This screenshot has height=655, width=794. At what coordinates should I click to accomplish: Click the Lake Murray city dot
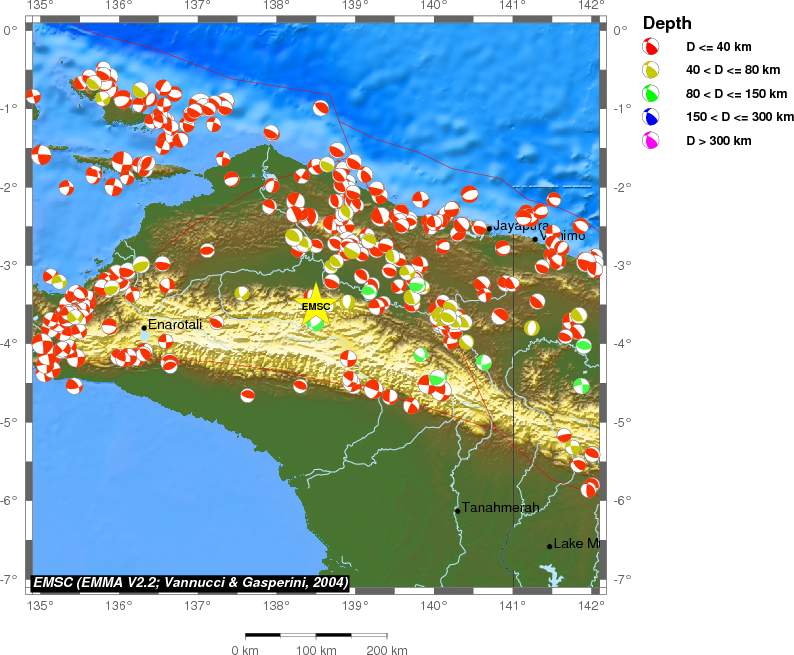coord(549,546)
